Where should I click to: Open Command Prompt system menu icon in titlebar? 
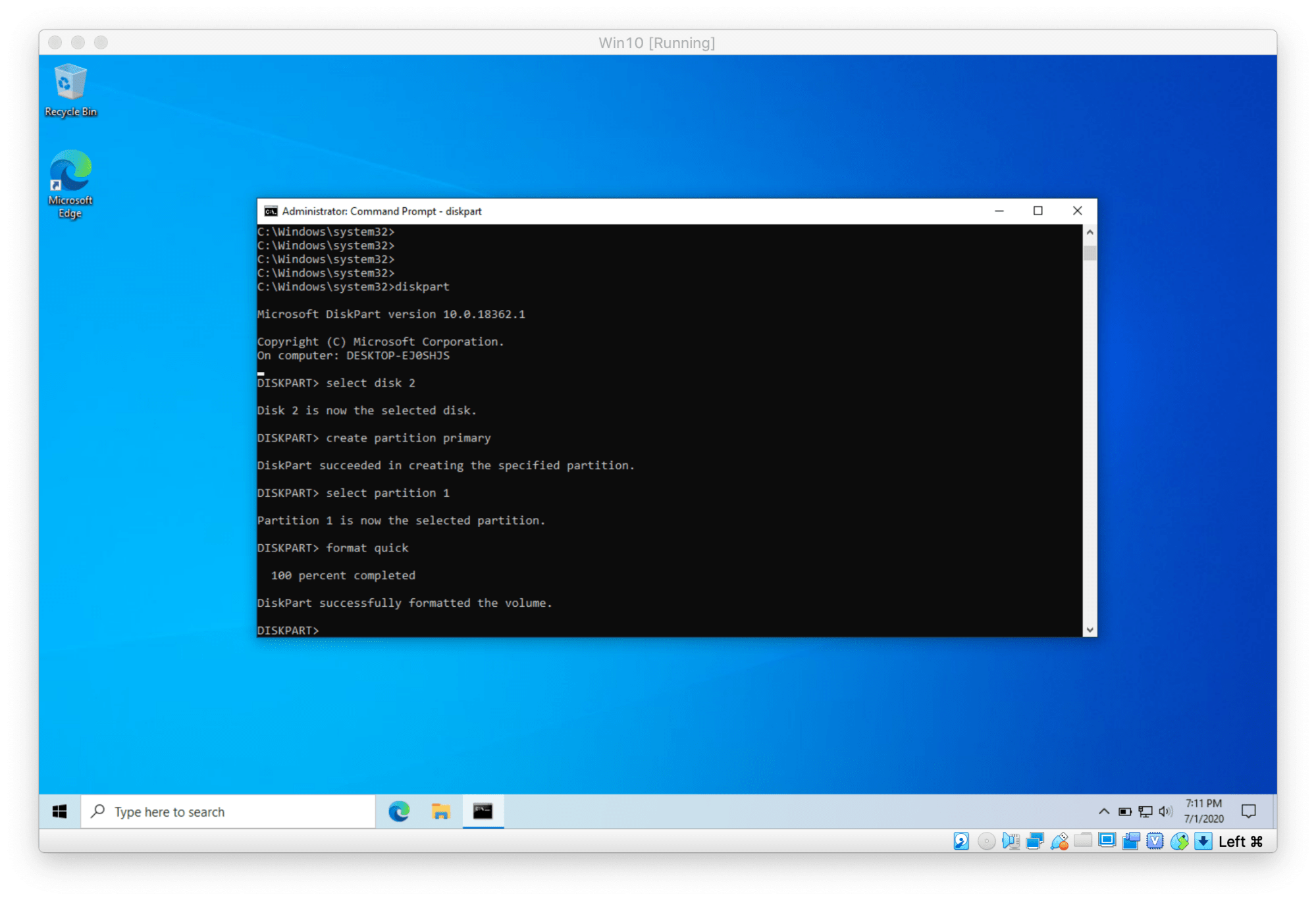271,211
